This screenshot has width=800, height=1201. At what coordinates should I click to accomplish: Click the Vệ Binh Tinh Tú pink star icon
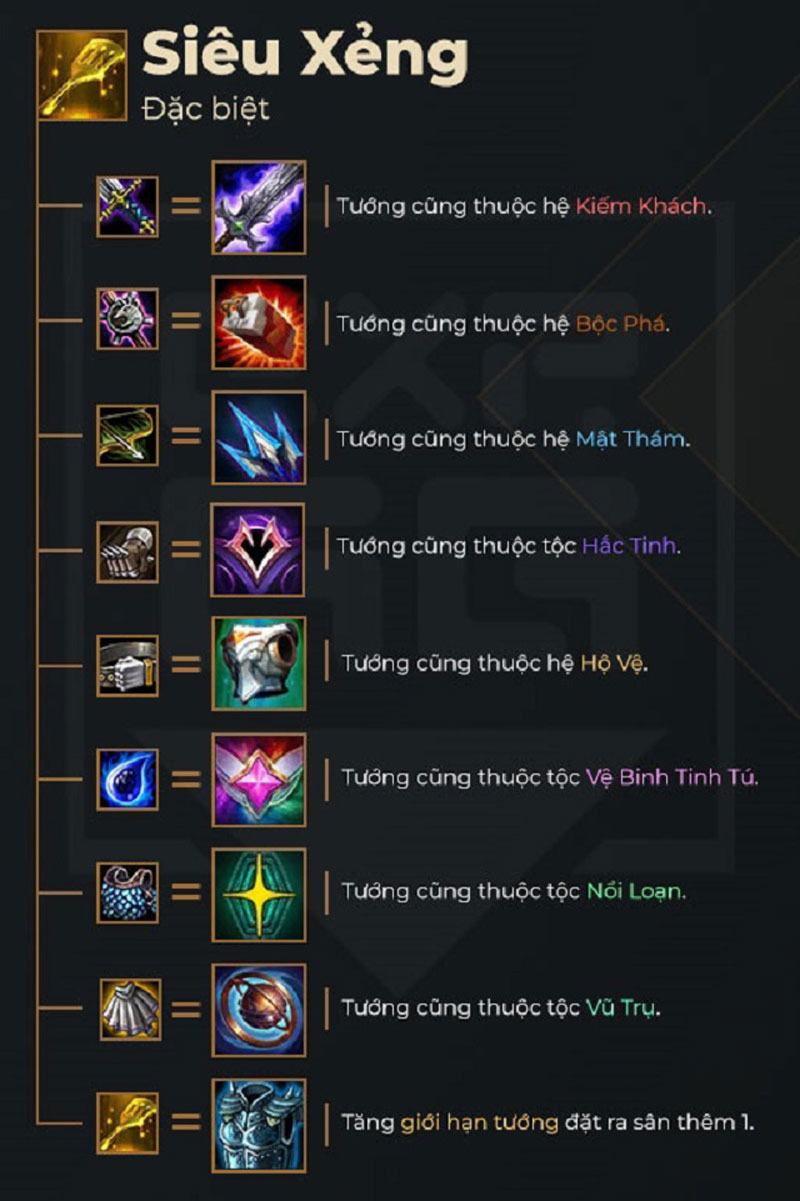258,779
